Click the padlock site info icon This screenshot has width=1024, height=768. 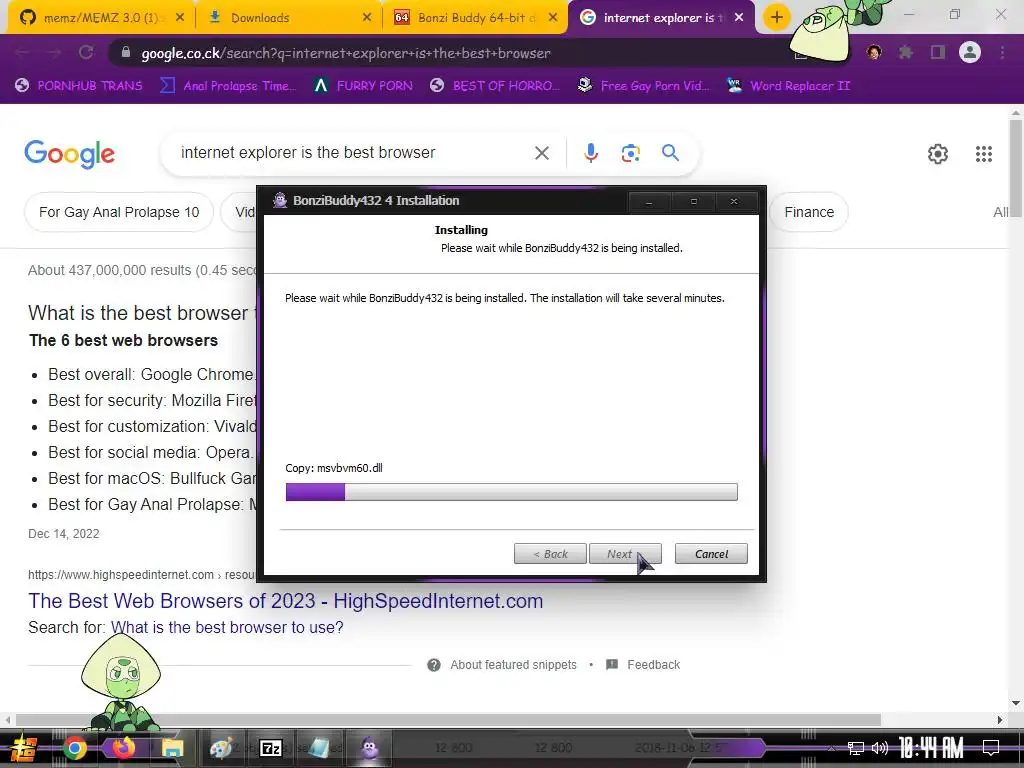(x=125, y=52)
